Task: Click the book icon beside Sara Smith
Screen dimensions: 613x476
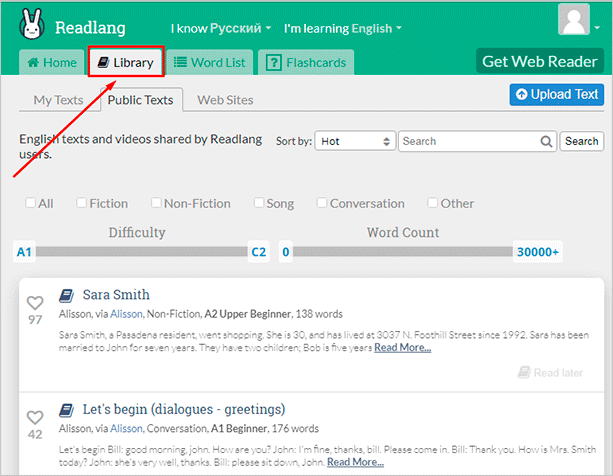Action: click(67, 295)
